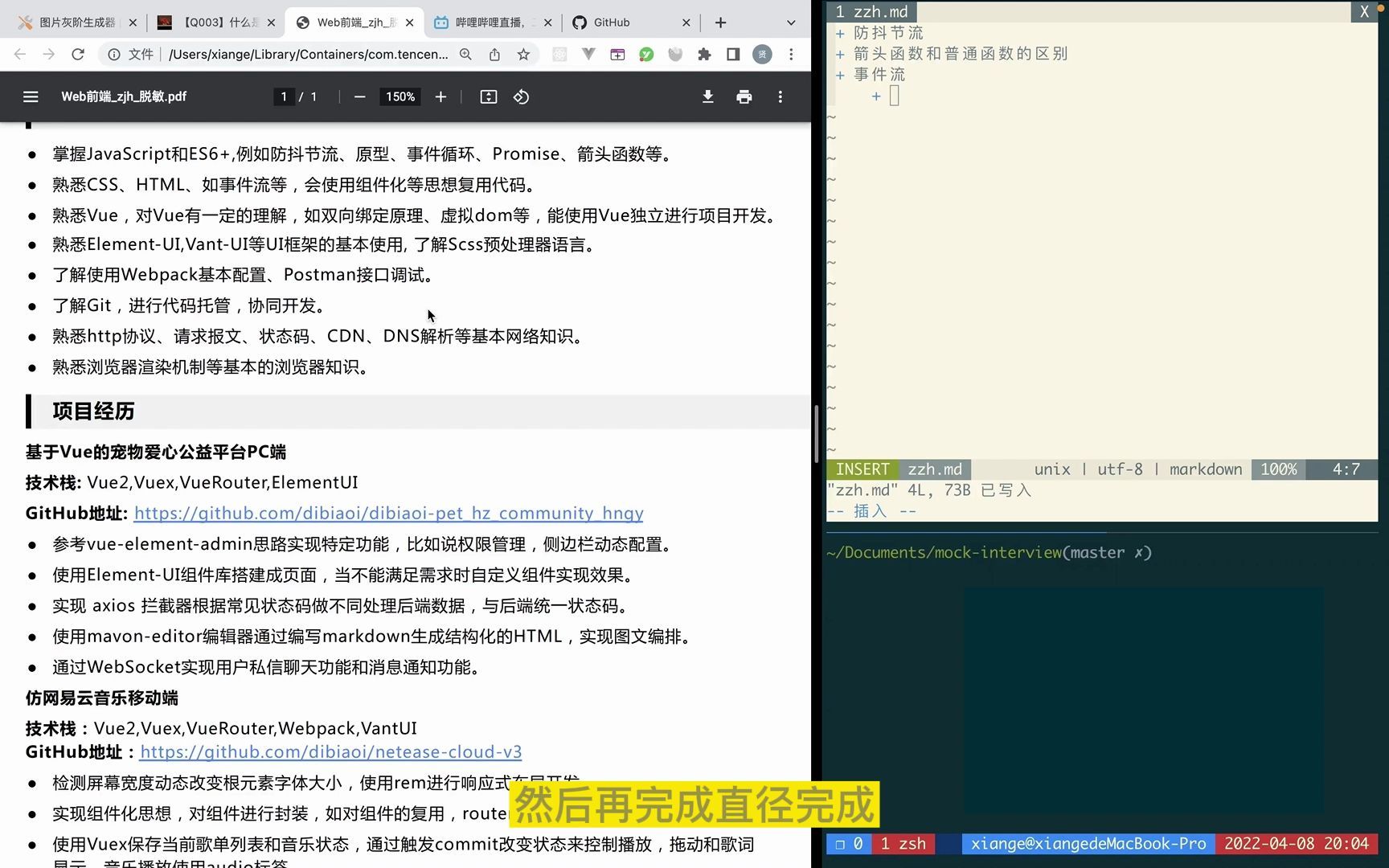Open the PDF viewer more actions menu

pos(780,96)
